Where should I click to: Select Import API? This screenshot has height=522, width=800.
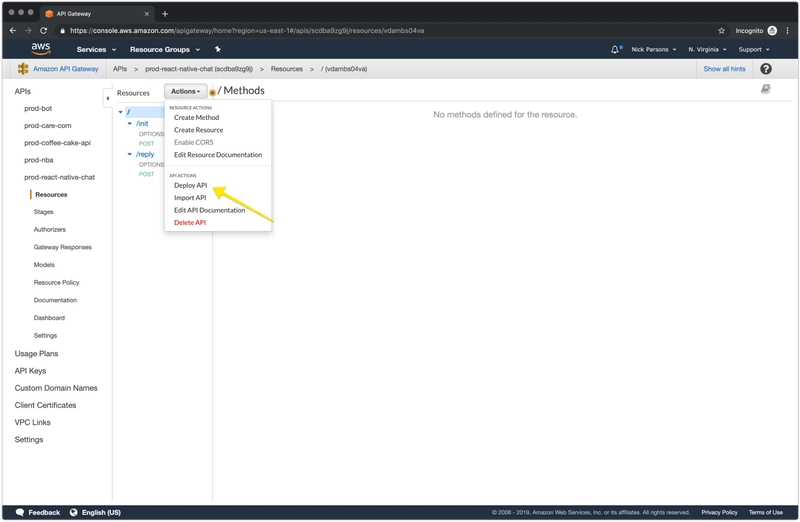tap(190, 197)
